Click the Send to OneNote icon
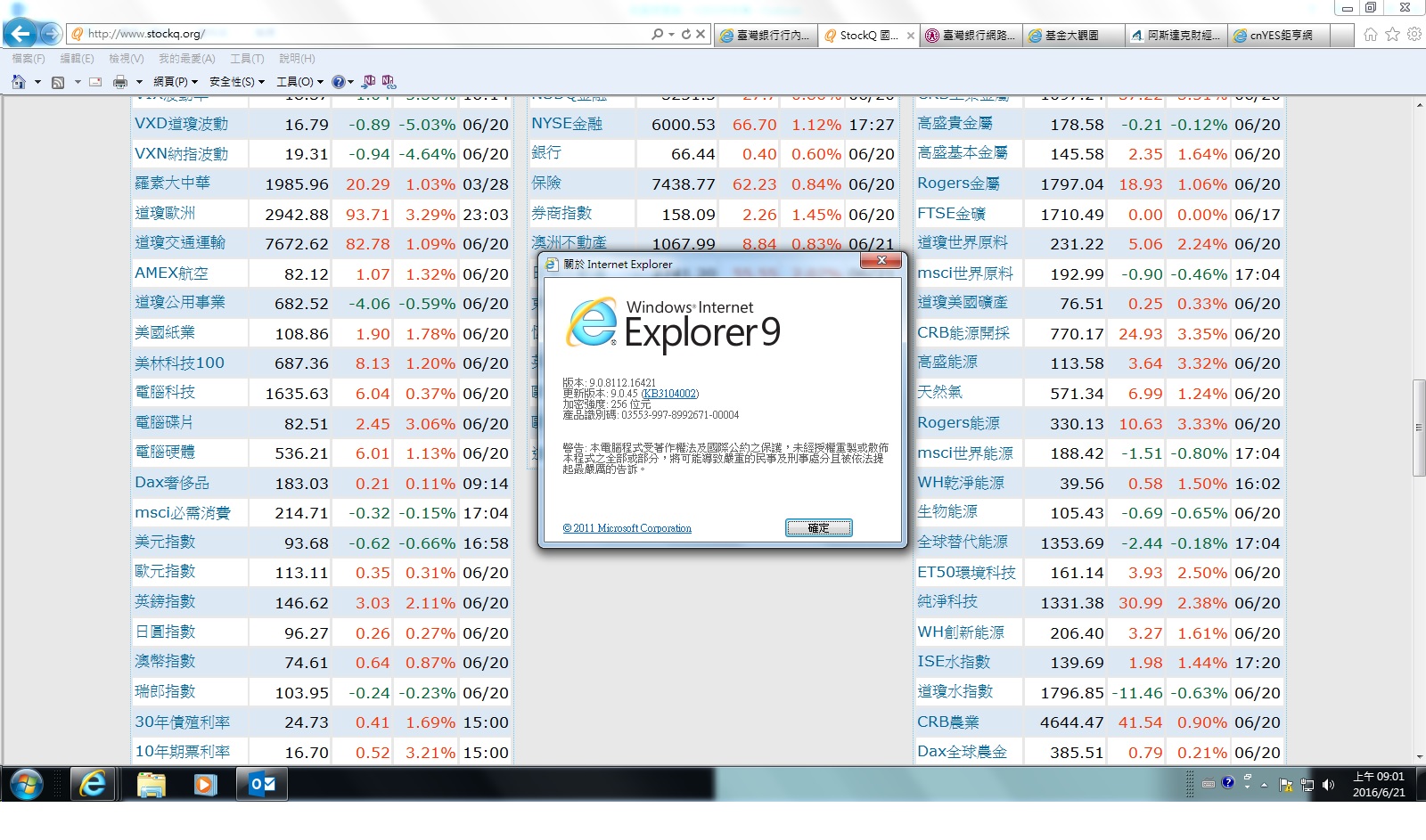 (369, 81)
